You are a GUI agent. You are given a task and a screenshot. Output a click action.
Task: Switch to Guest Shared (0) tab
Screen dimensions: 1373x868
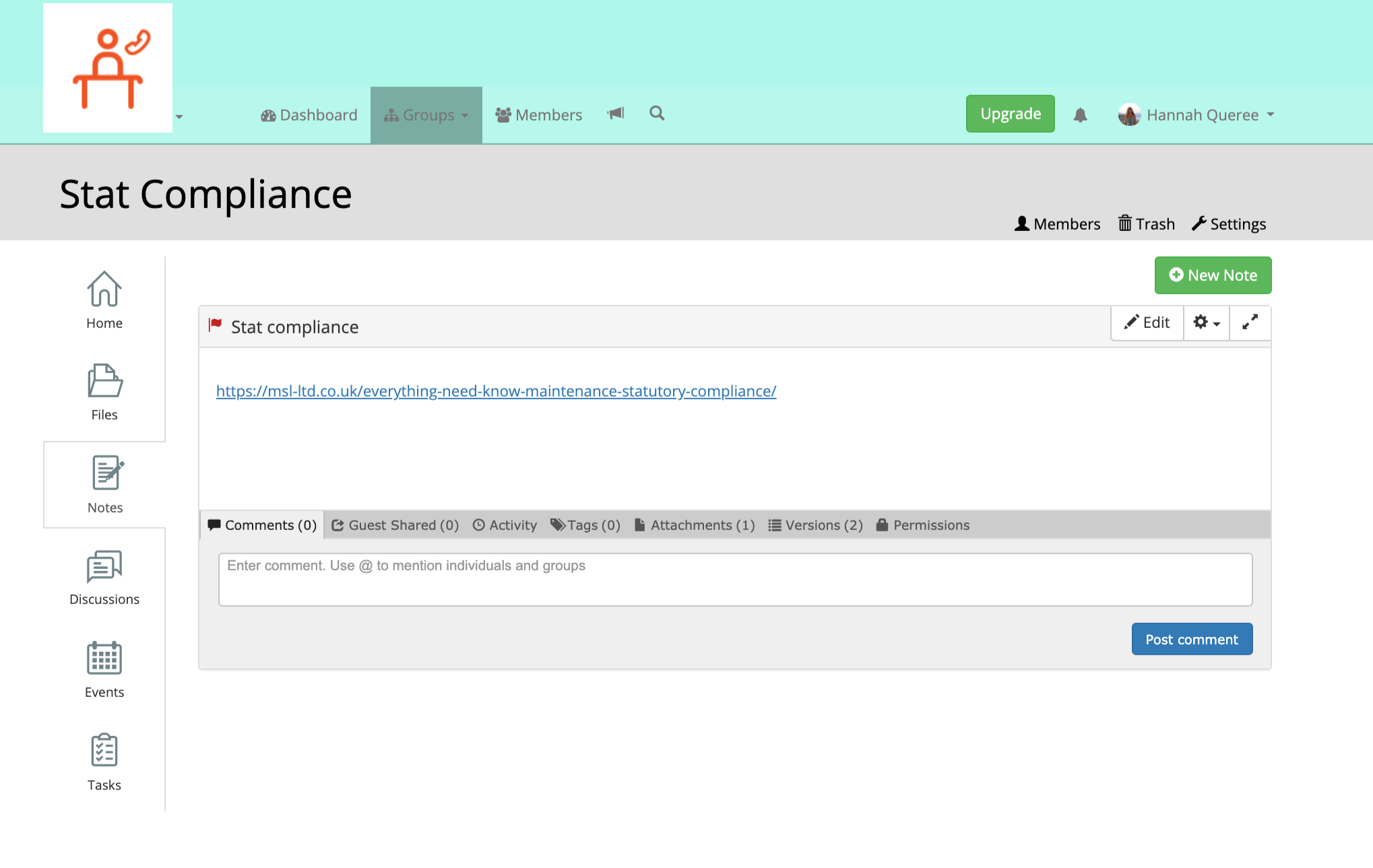point(395,525)
